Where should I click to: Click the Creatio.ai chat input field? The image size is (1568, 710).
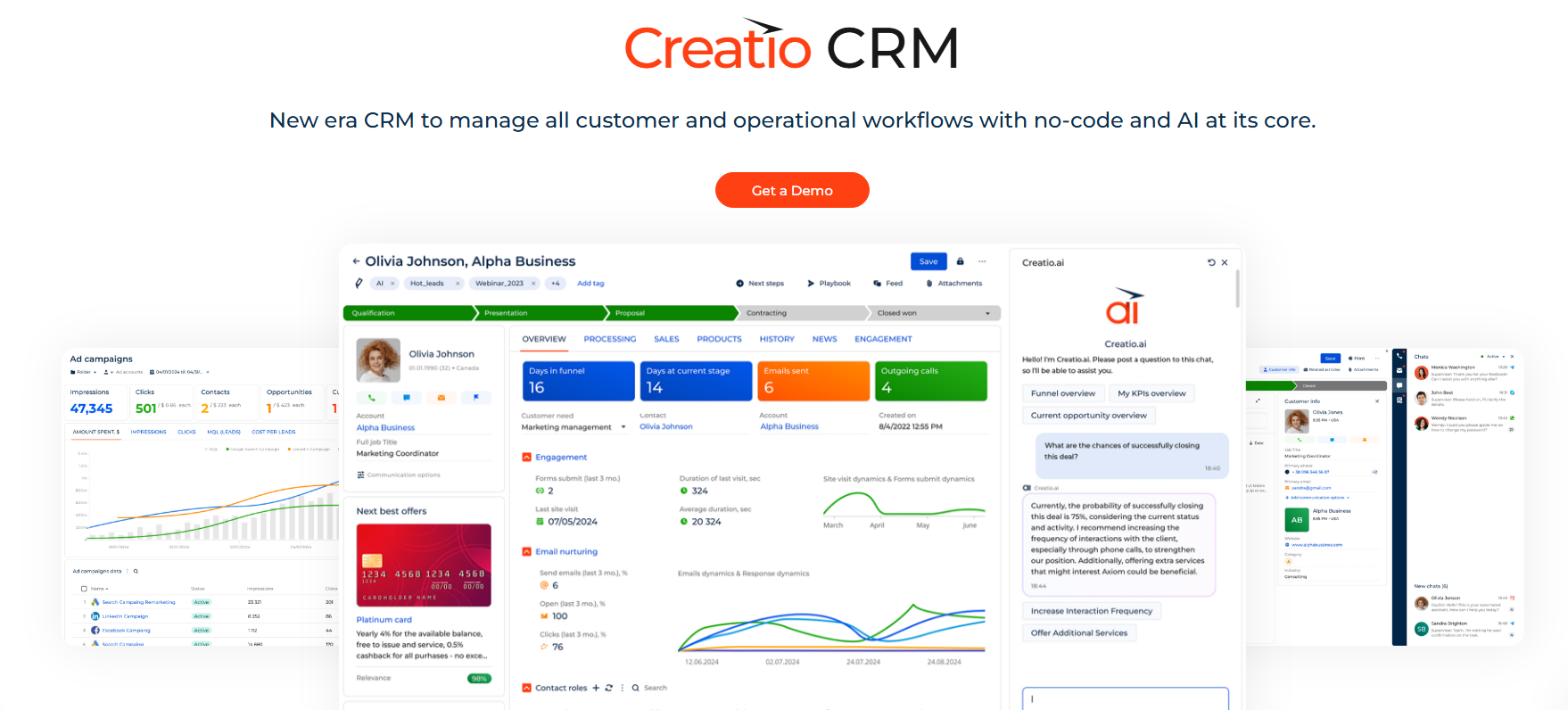pos(1126,698)
